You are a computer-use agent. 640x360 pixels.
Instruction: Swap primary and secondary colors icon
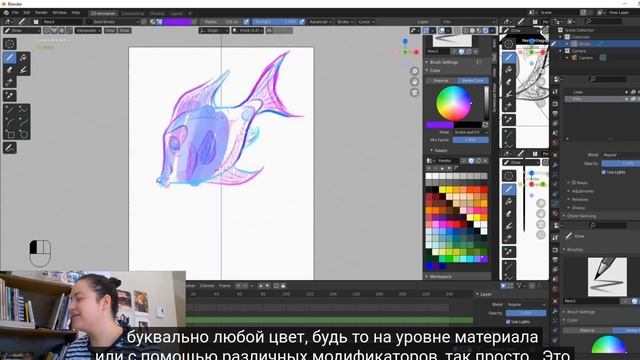[x=485, y=125]
